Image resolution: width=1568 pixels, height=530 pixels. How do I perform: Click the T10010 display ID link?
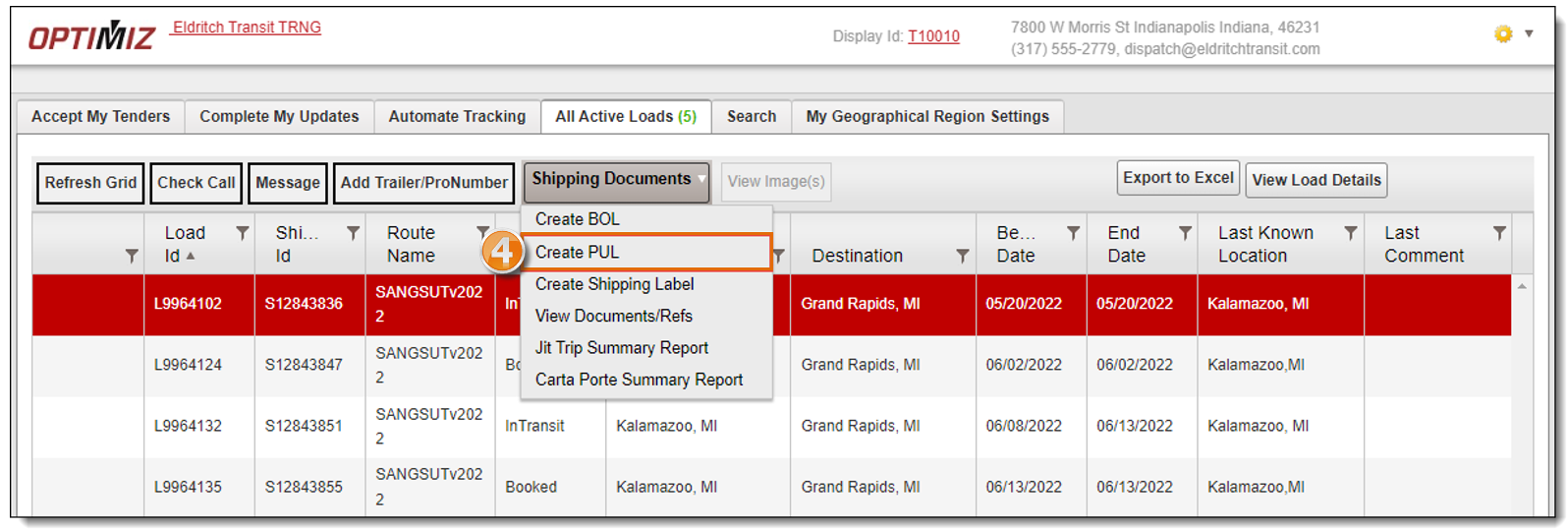tap(933, 36)
